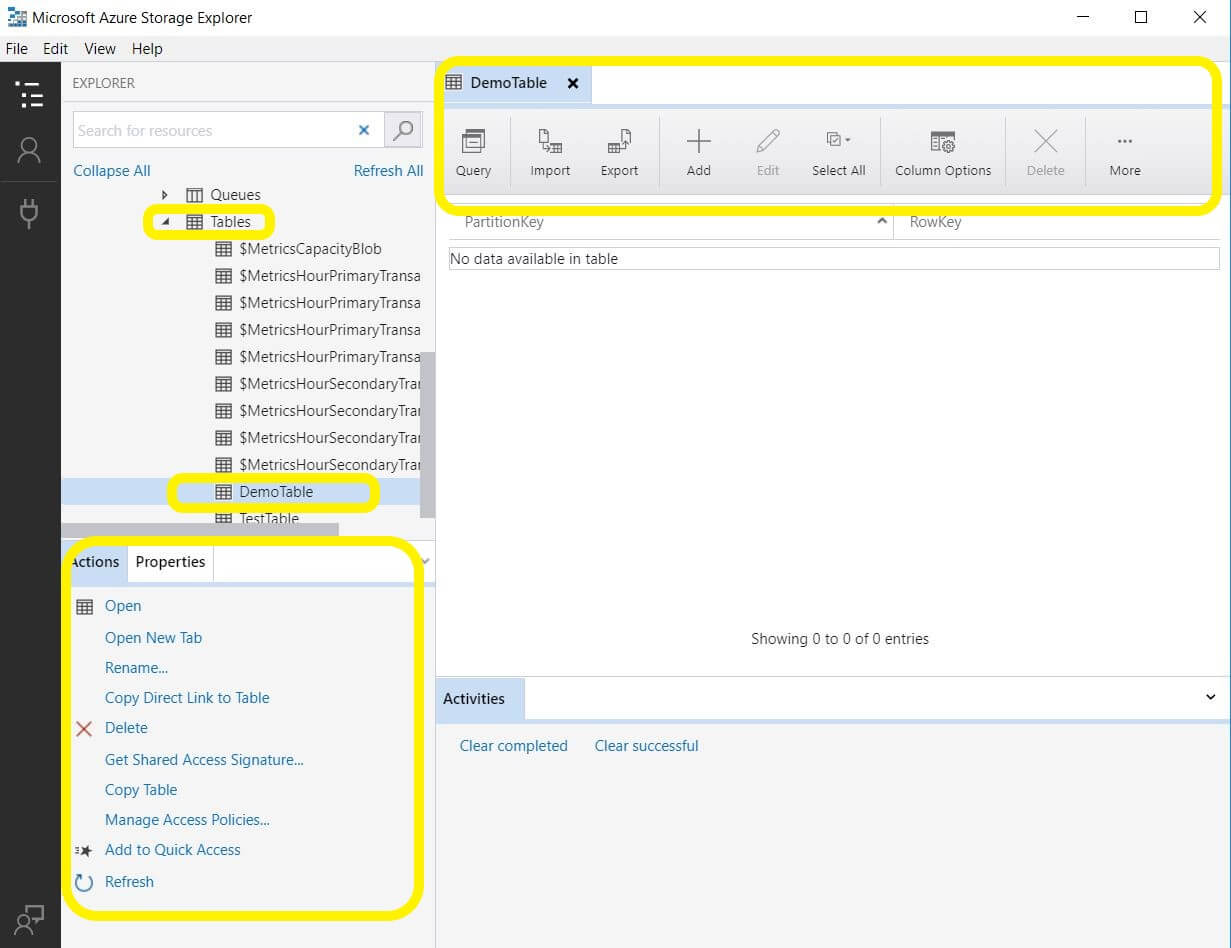The width and height of the screenshot is (1231, 948).
Task: Clear the resource search field
Action: tap(364, 130)
